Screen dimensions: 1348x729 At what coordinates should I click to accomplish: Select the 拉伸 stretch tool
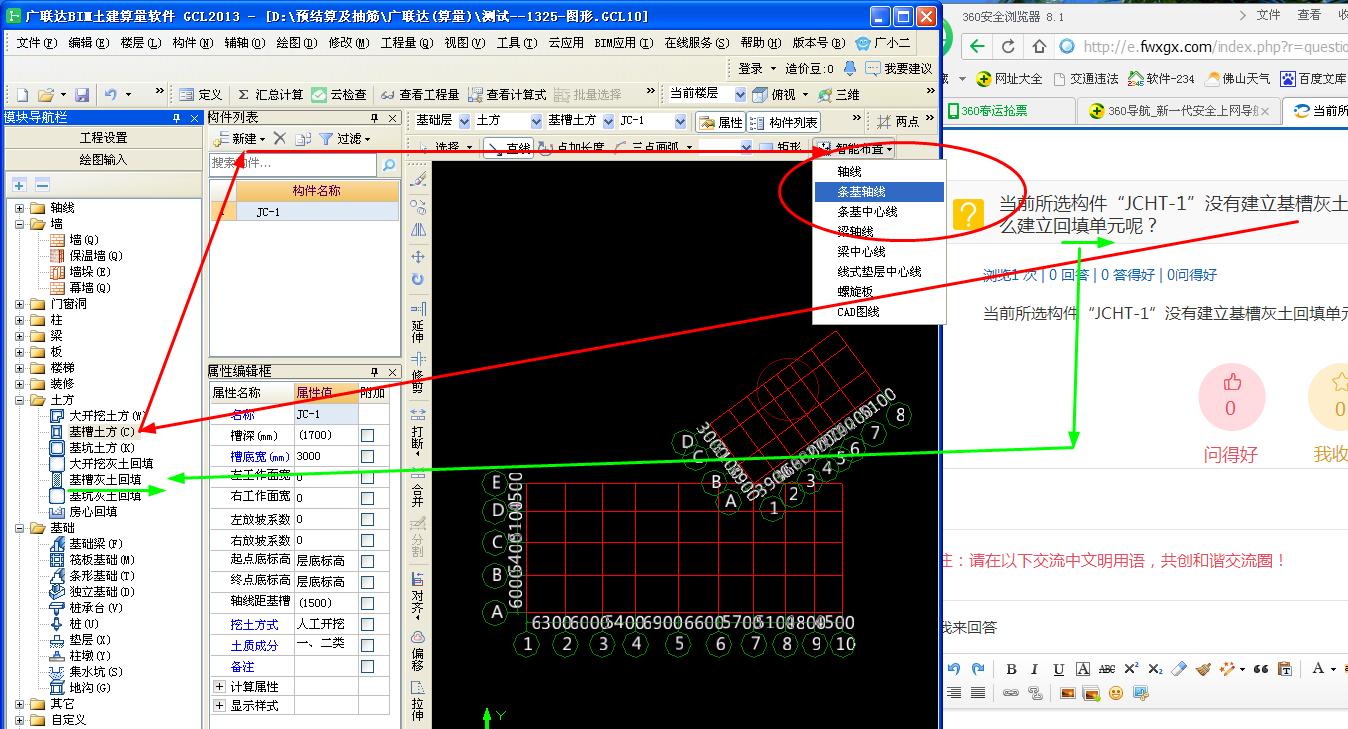[x=418, y=700]
